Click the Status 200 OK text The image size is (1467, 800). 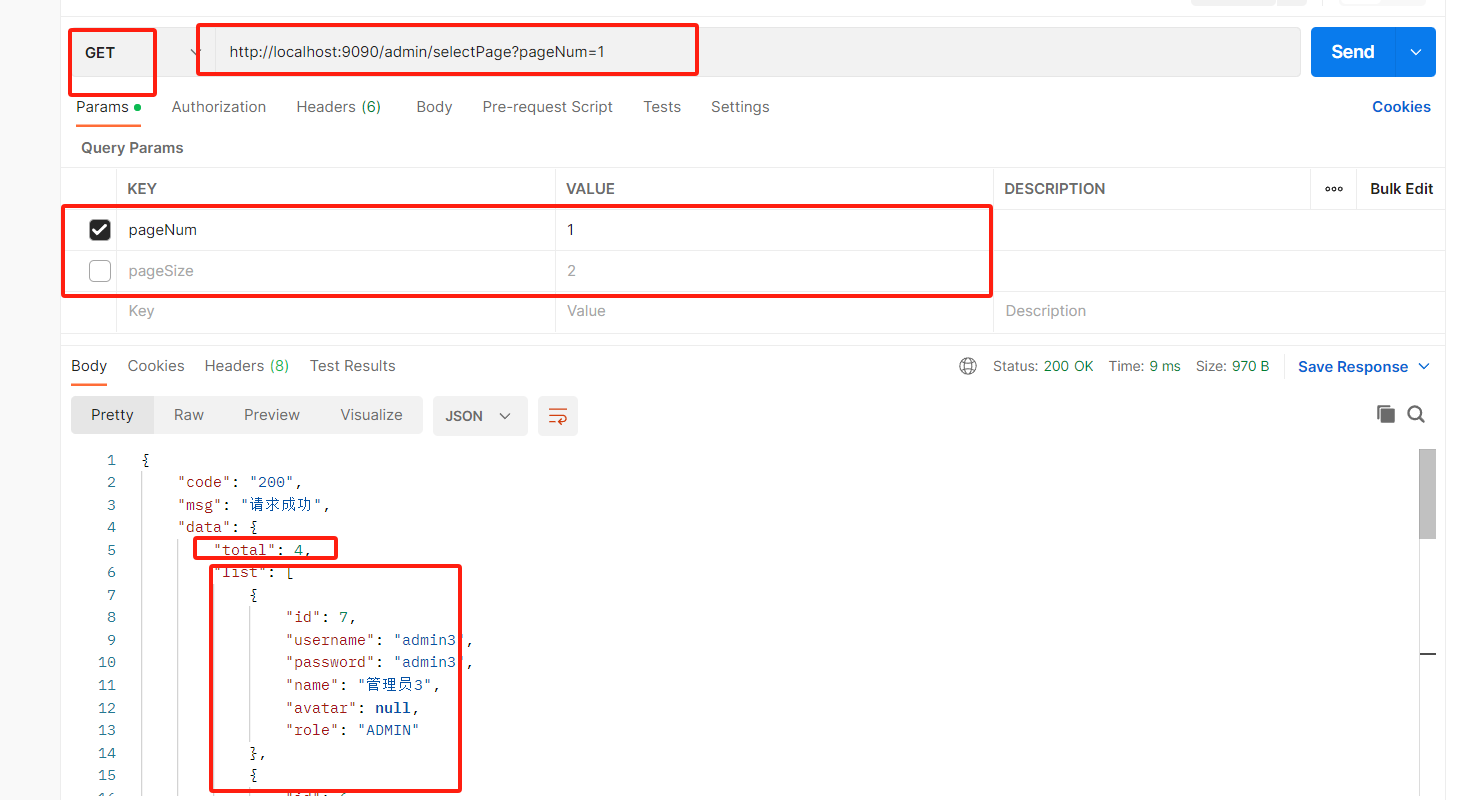coord(1043,367)
